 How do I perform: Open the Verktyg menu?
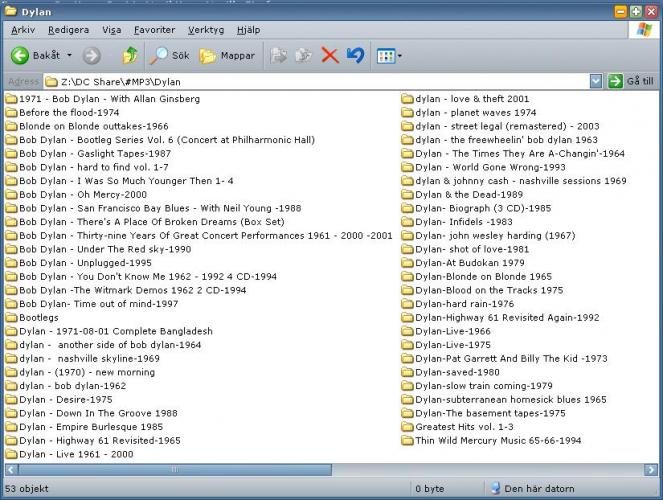[x=205, y=30]
